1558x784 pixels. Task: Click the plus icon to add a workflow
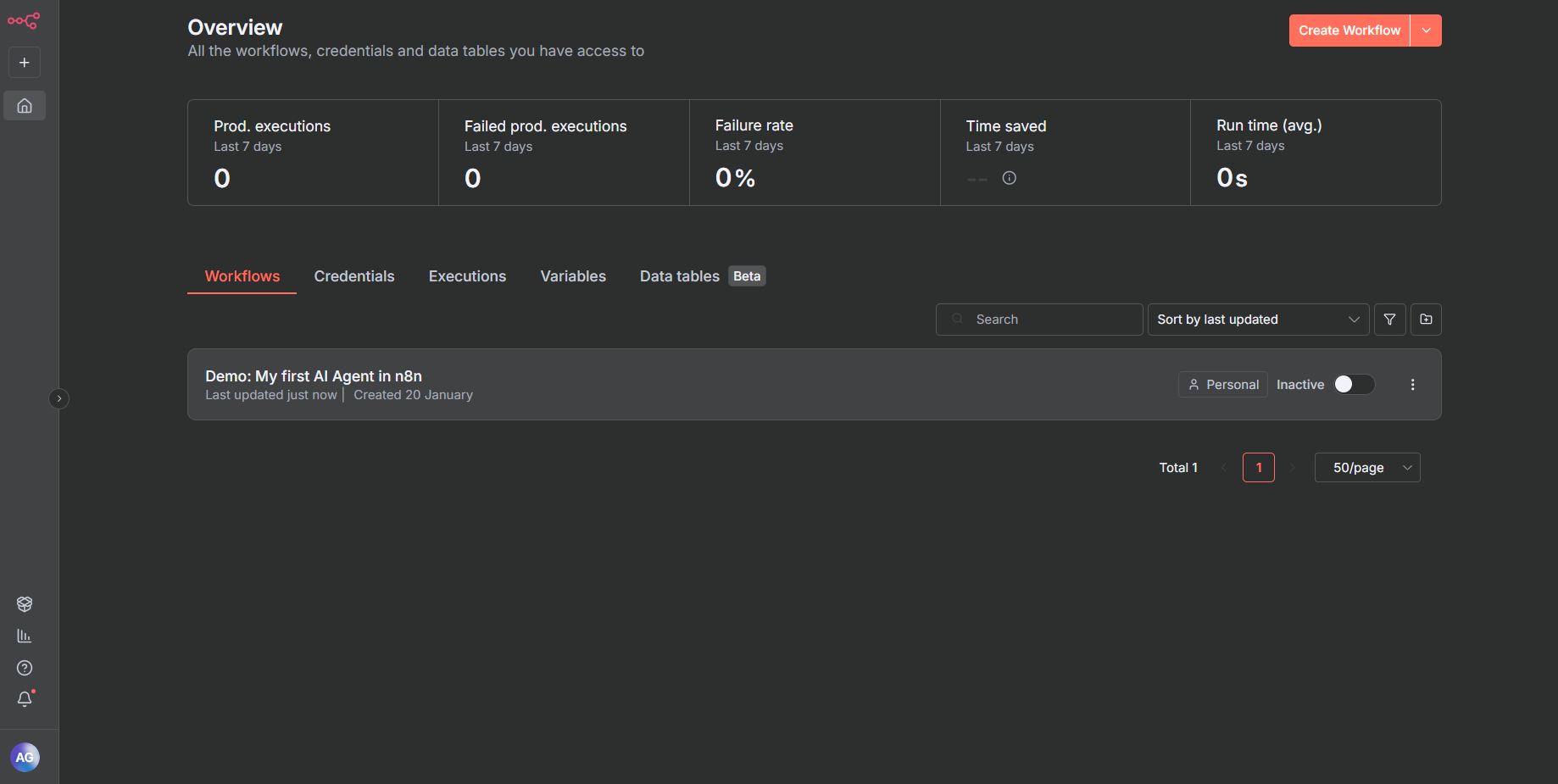pyautogui.click(x=24, y=62)
